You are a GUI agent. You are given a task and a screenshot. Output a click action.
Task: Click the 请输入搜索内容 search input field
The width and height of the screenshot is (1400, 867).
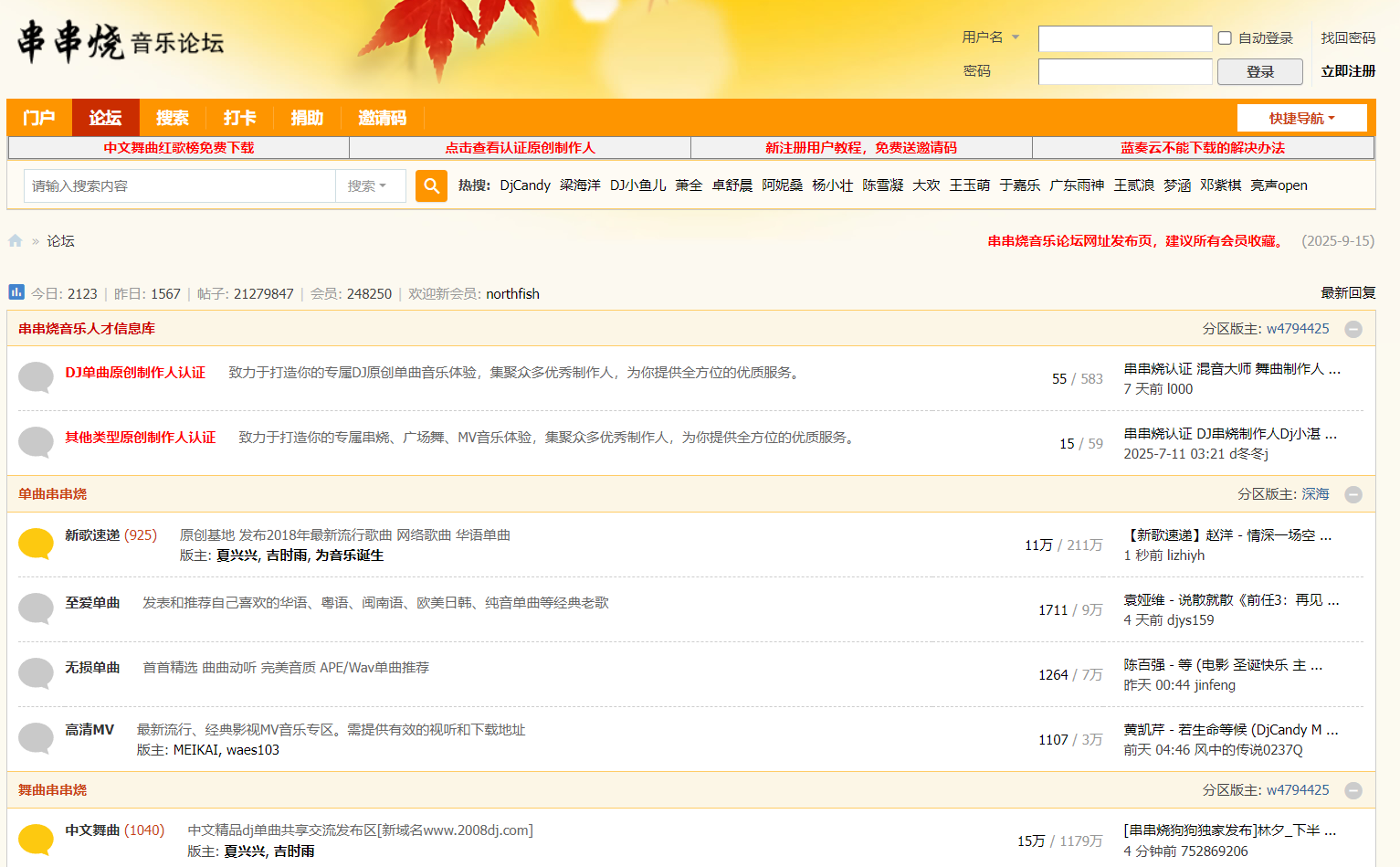point(180,185)
